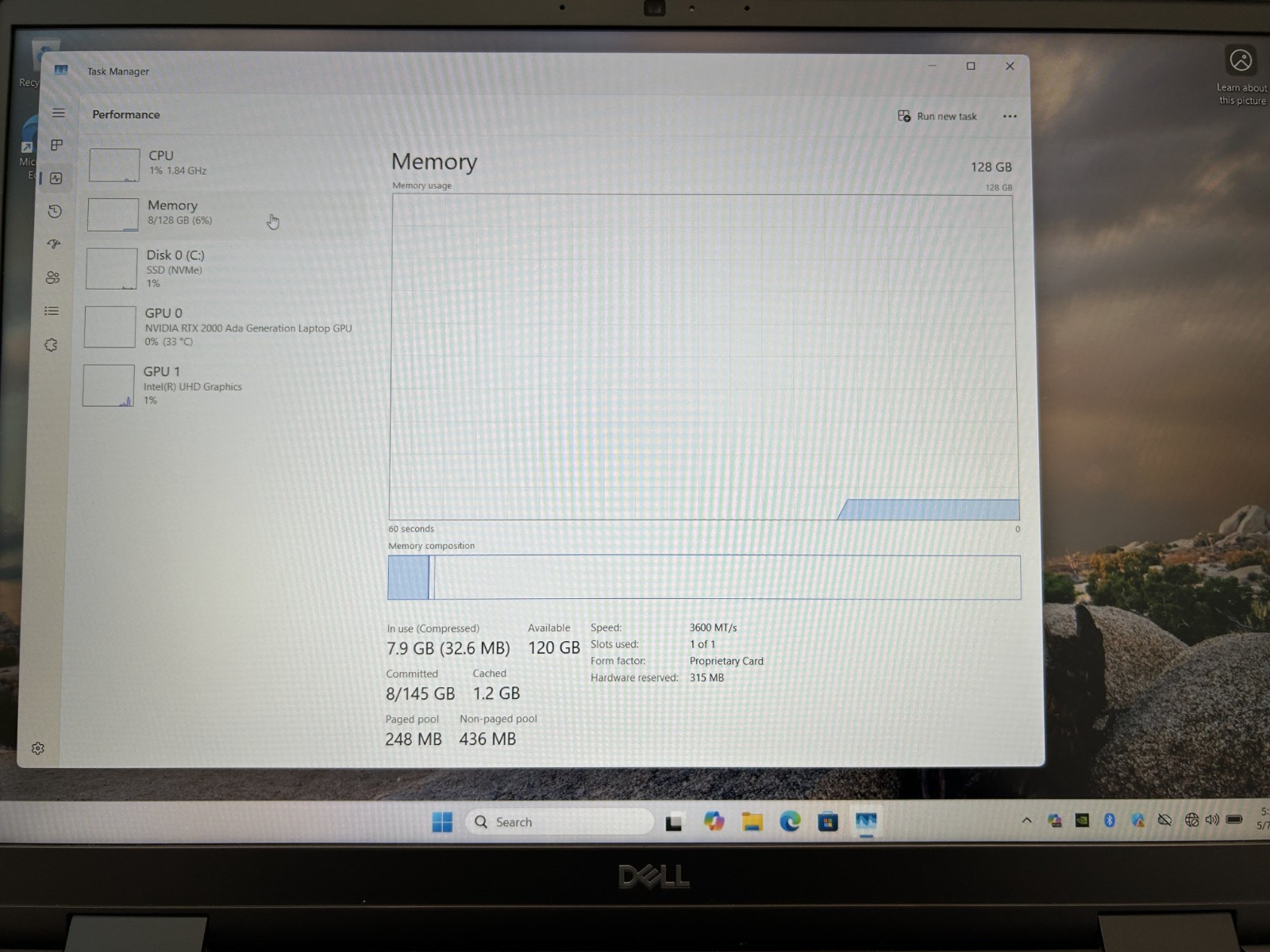Image resolution: width=1270 pixels, height=952 pixels.
Task: Select the Disk 0 (C:) performance entry
Action: coord(225,268)
